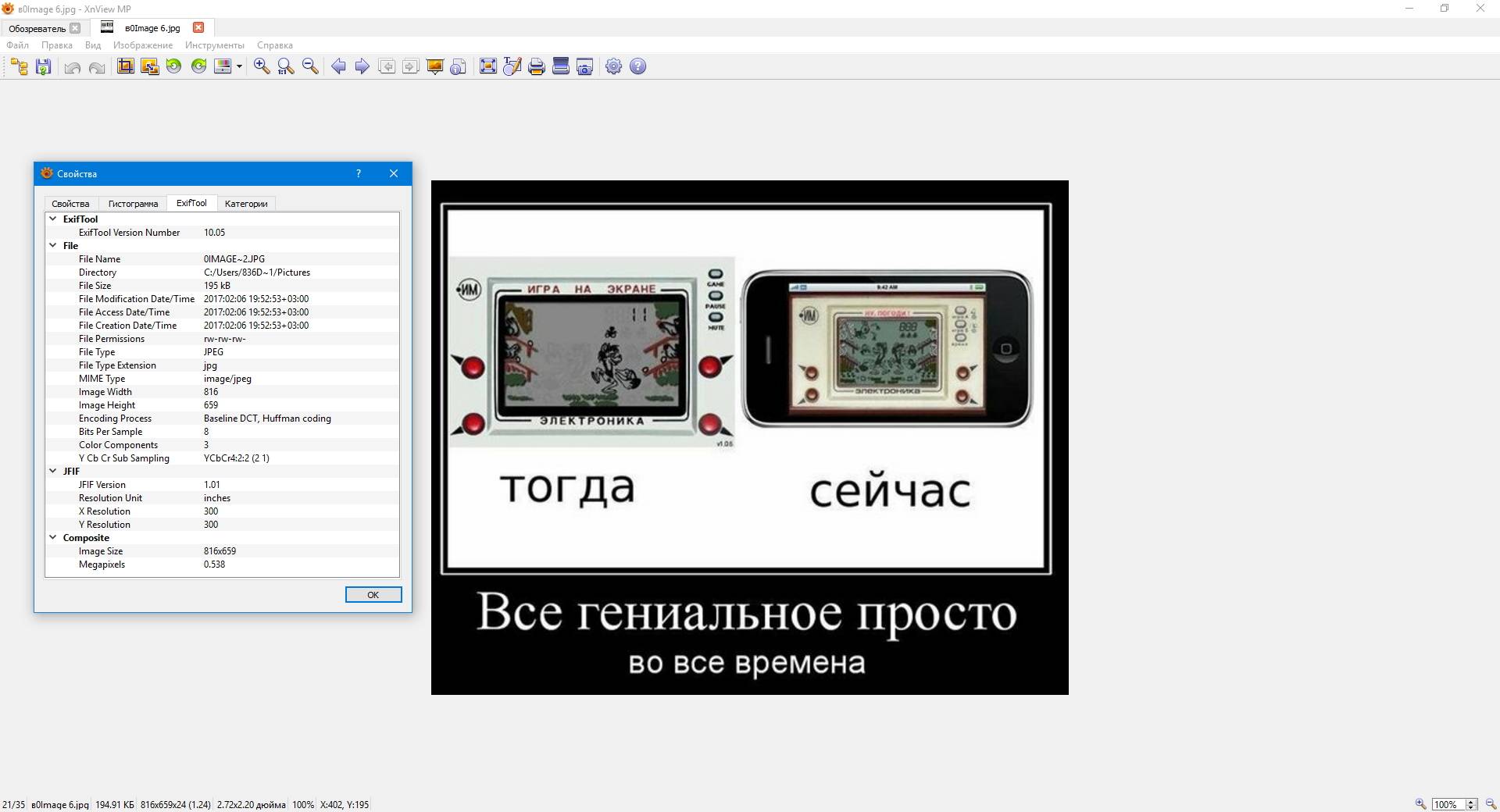Increase zoom with the stepper up arrow
The image size is (1500, 812).
click(1472, 801)
